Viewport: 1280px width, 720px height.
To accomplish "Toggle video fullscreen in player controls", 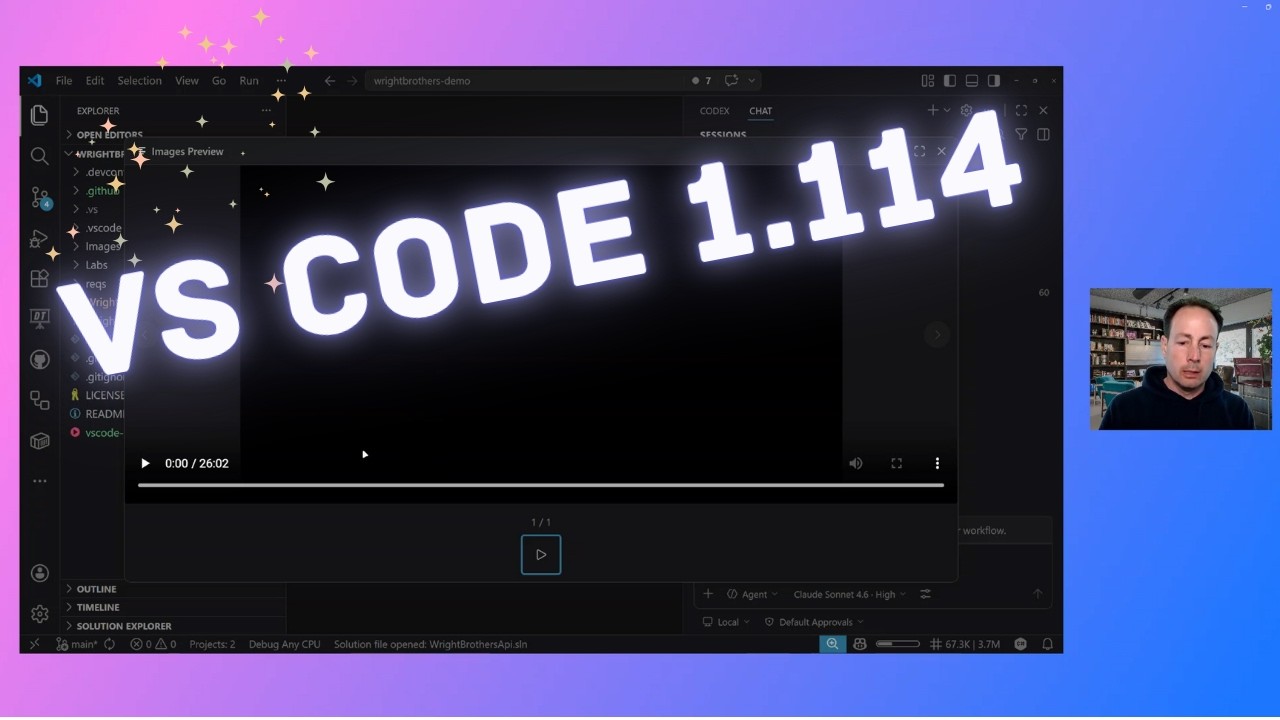I will (897, 463).
